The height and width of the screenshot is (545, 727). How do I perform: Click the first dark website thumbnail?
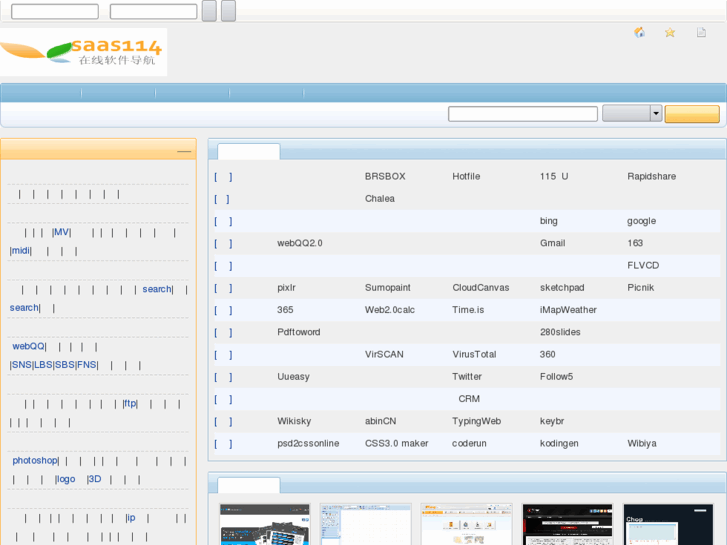click(x=265, y=524)
